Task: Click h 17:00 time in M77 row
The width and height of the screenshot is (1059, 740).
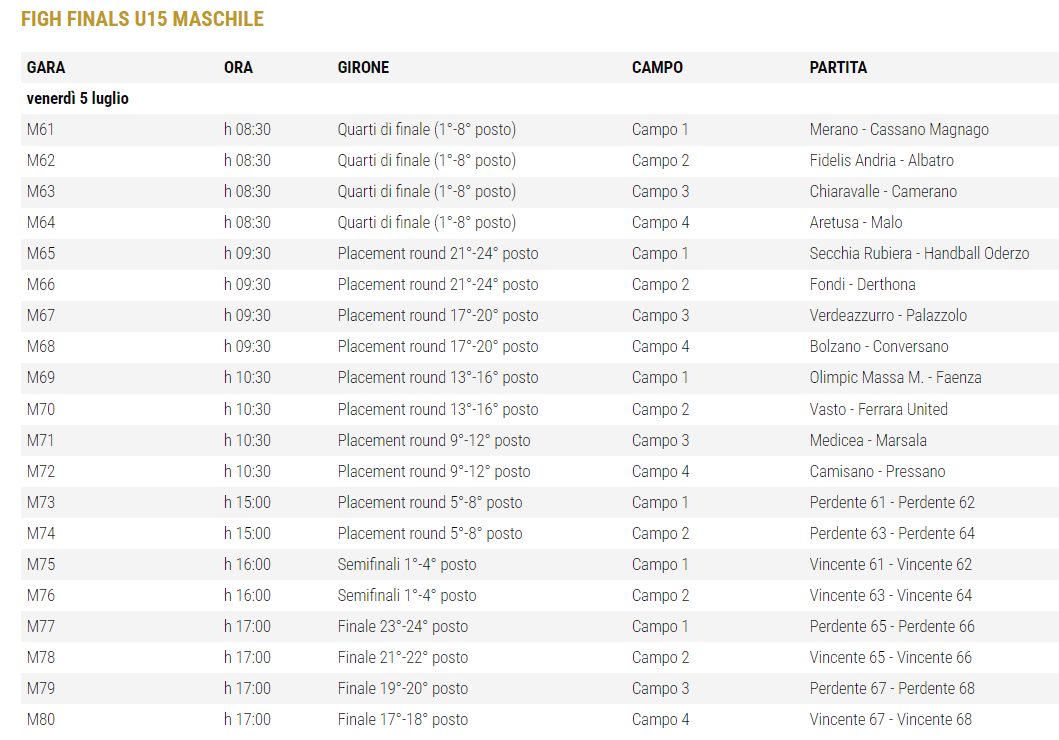Action: [247, 627]
